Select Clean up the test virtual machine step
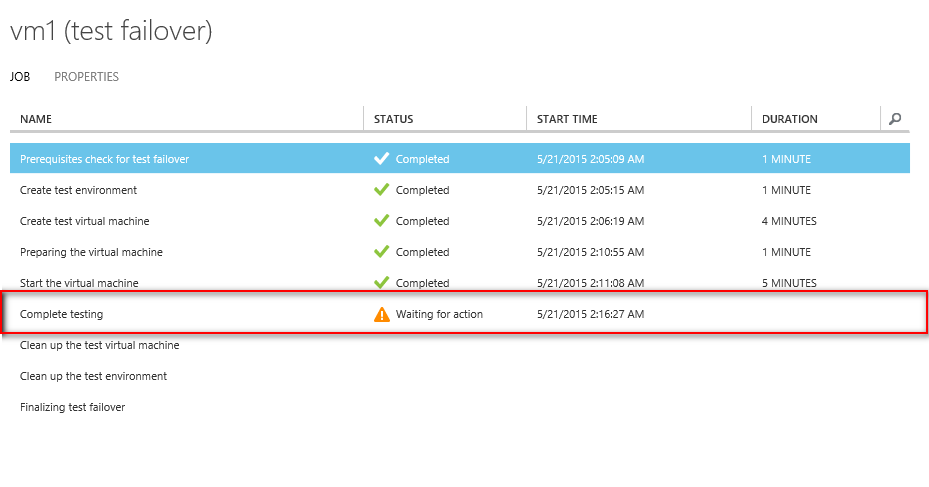The height and width of the screenshot is (487, 929). click(x=100, y=345)
